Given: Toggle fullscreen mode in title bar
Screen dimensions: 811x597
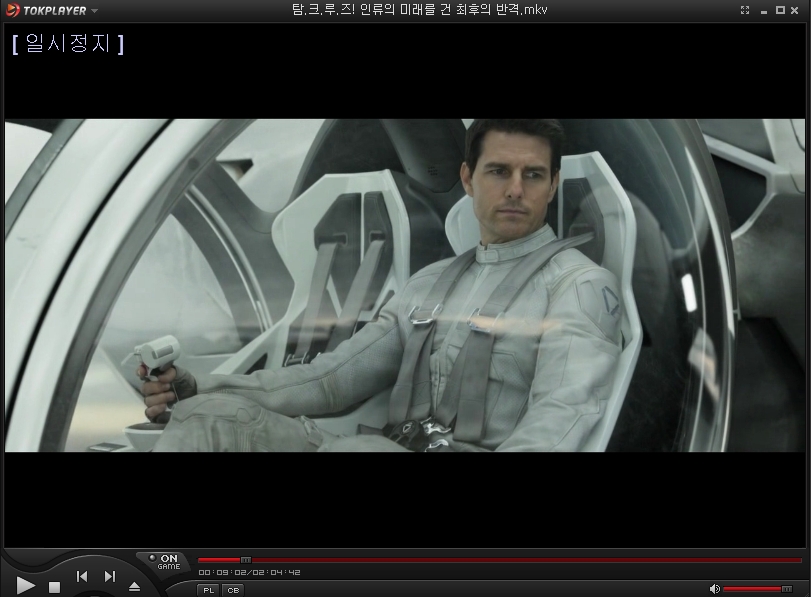Looking at the screenshot, I should pos(745,10).
